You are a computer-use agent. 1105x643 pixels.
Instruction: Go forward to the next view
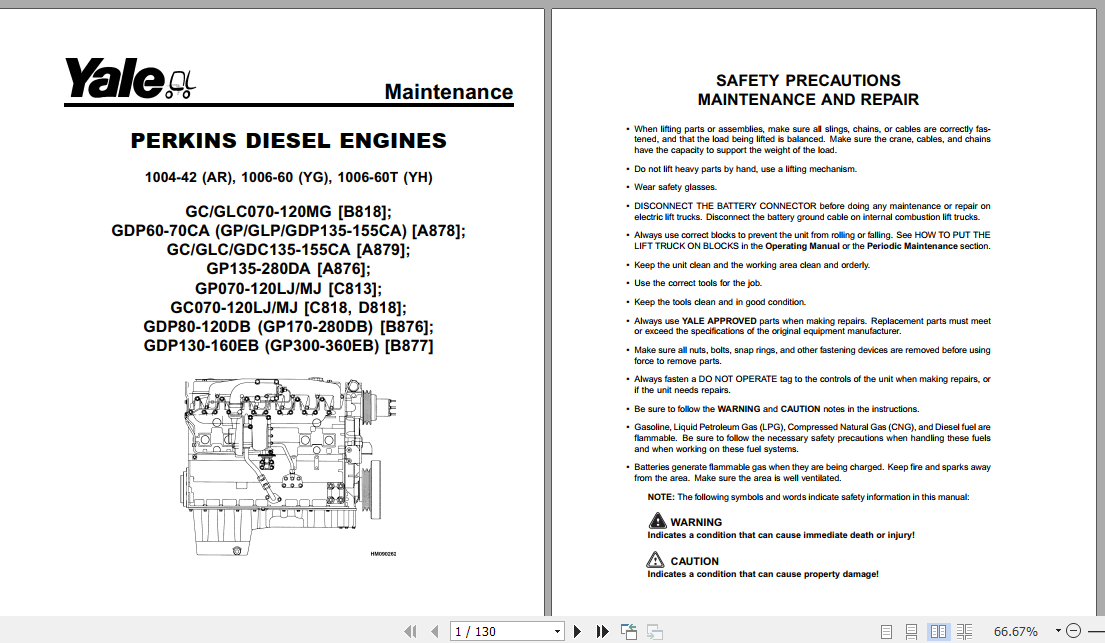pyautogui.click(x=655, y=631)
